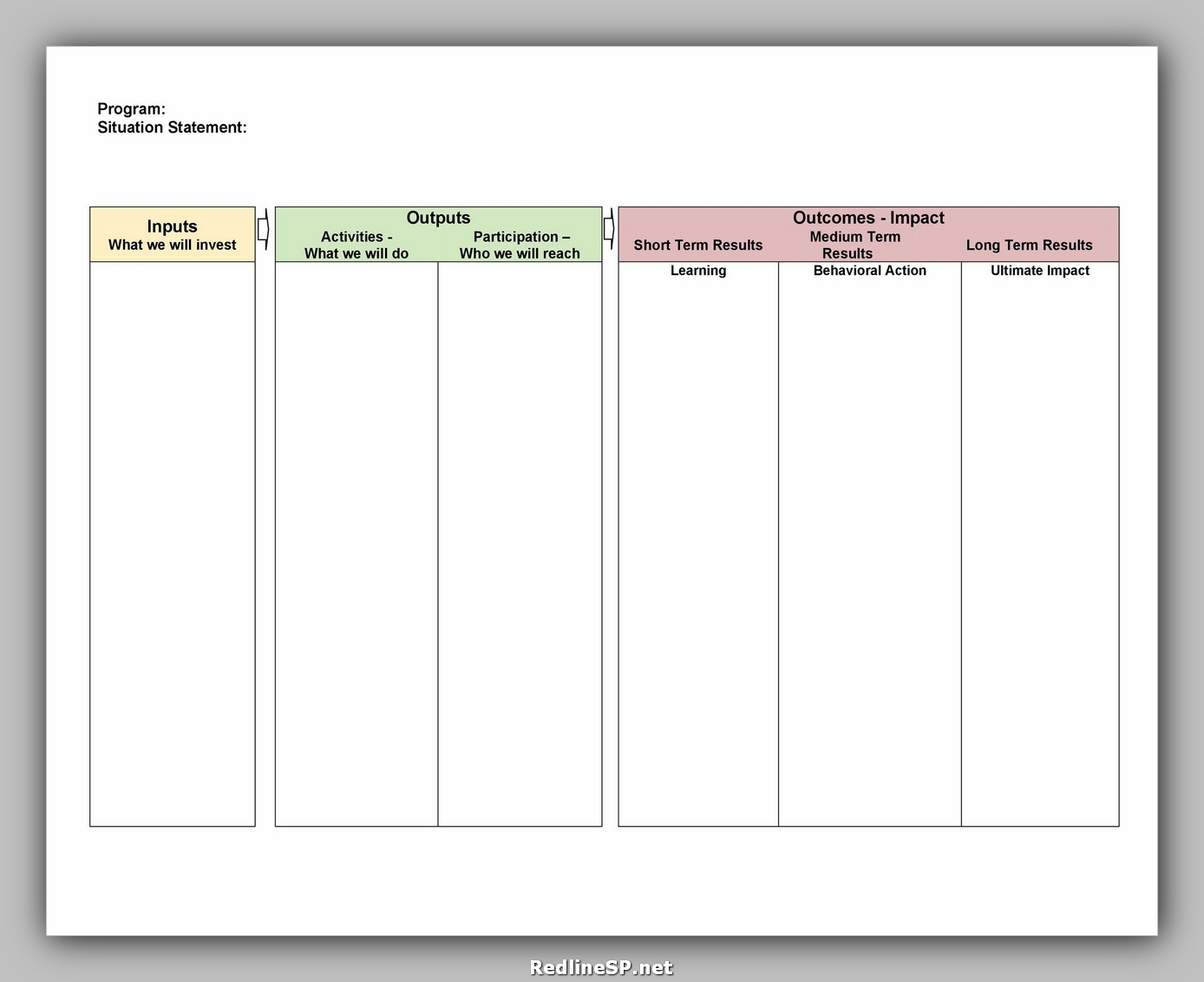Select the yellow Inputs header box
Screen dimensions: 1204x982
tap(173, 234)
